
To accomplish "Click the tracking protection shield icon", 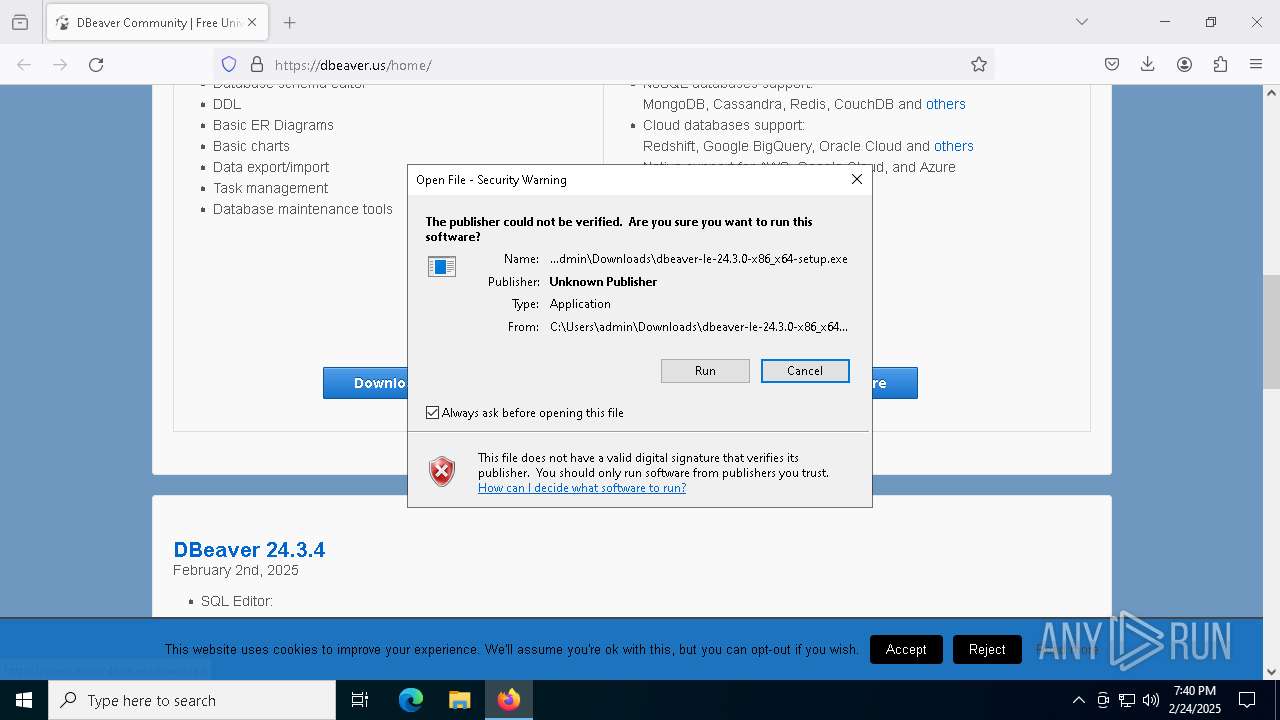I will (229, 65).
